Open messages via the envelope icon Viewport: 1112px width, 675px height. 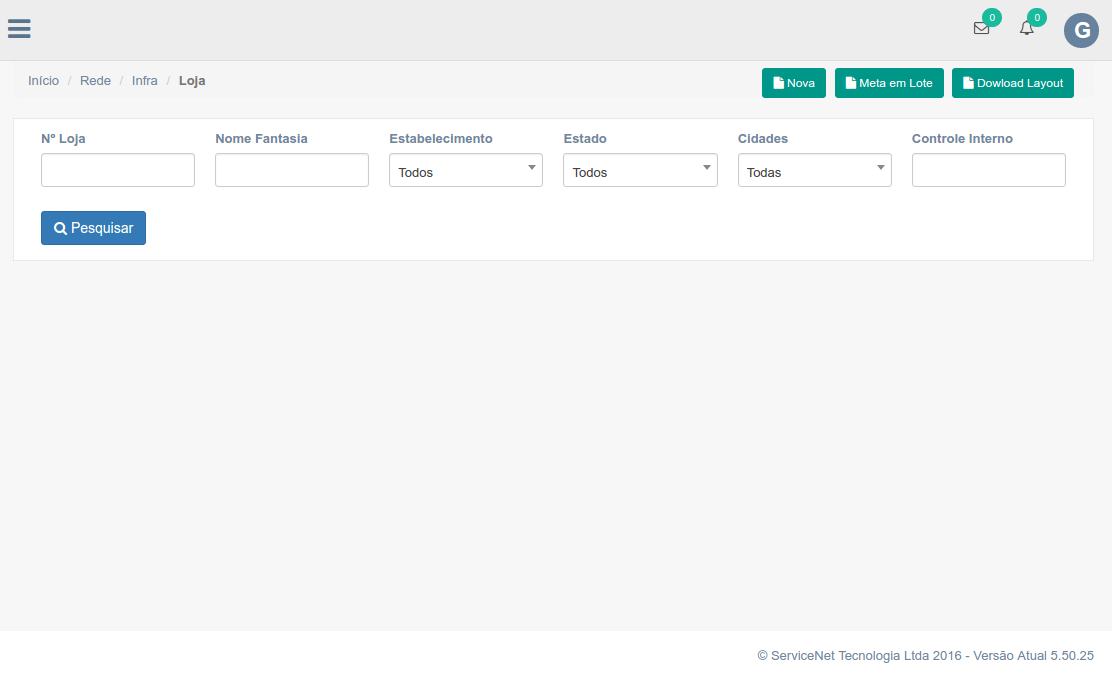pos(981,29)
